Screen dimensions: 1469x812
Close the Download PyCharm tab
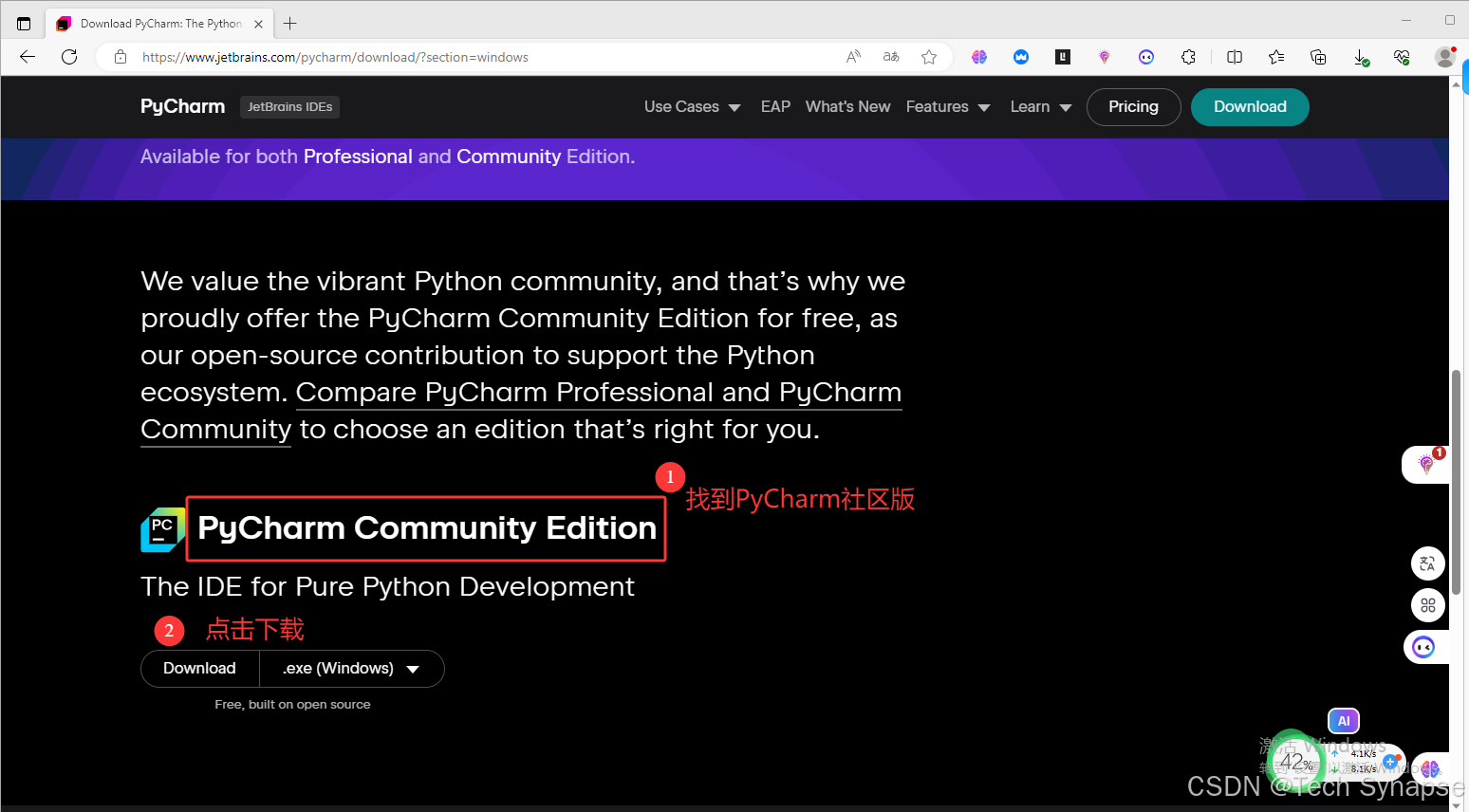tap(258, 24)
